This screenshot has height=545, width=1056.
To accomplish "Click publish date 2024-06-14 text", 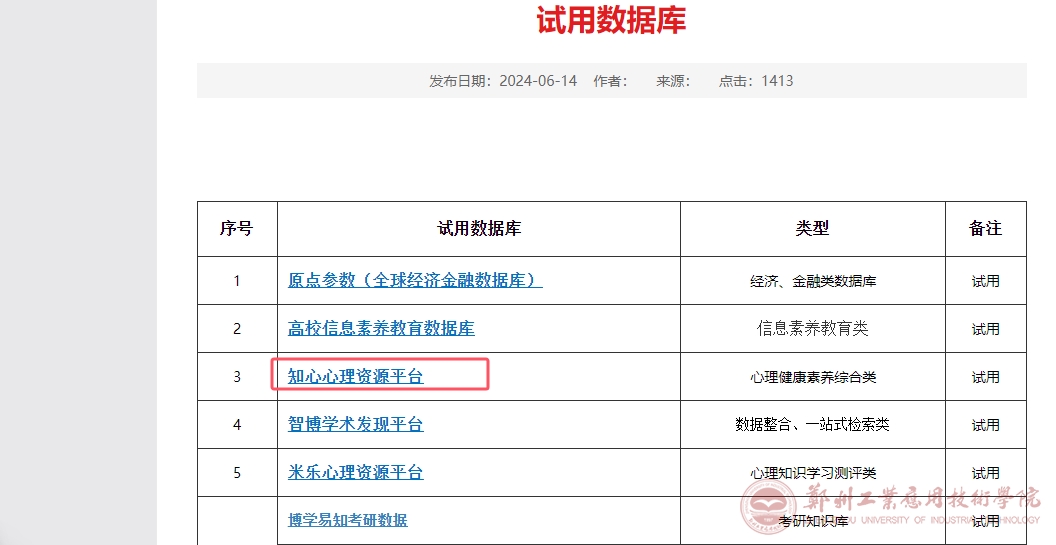I will [x=503, y=81].
